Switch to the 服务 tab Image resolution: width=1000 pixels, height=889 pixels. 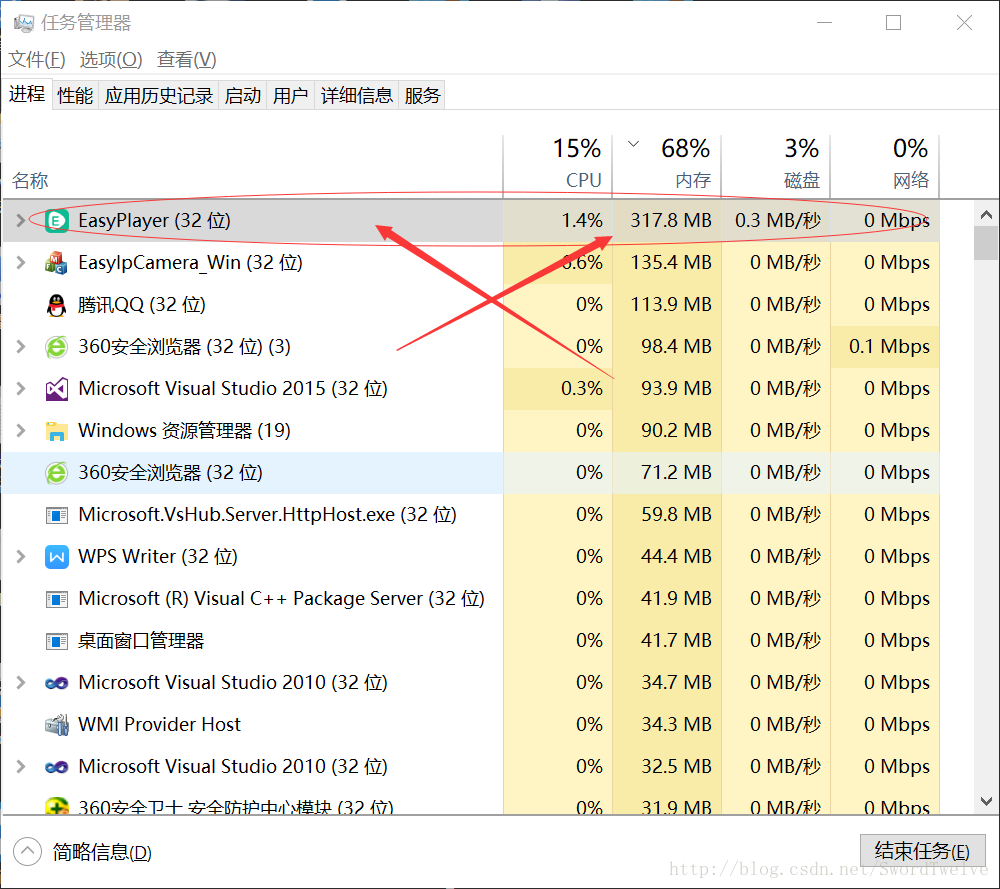pos(422,96)
